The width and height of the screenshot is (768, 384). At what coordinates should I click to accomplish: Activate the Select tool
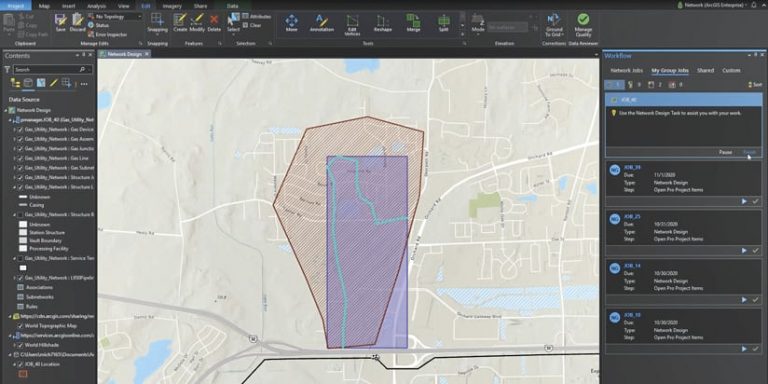[233, 19]
